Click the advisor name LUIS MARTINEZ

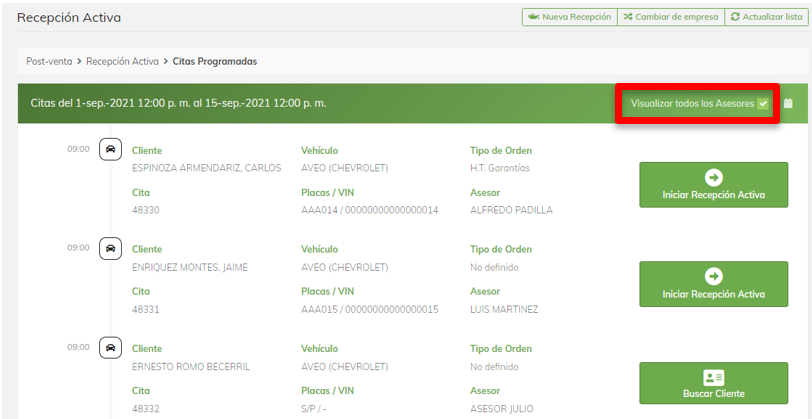(x=504, y=309)
